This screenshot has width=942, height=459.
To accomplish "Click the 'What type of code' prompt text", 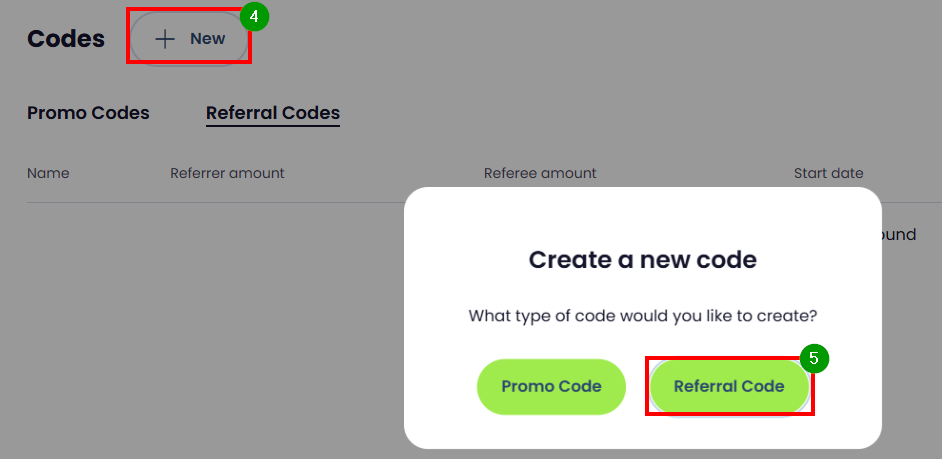I will (x=642, y=316).
